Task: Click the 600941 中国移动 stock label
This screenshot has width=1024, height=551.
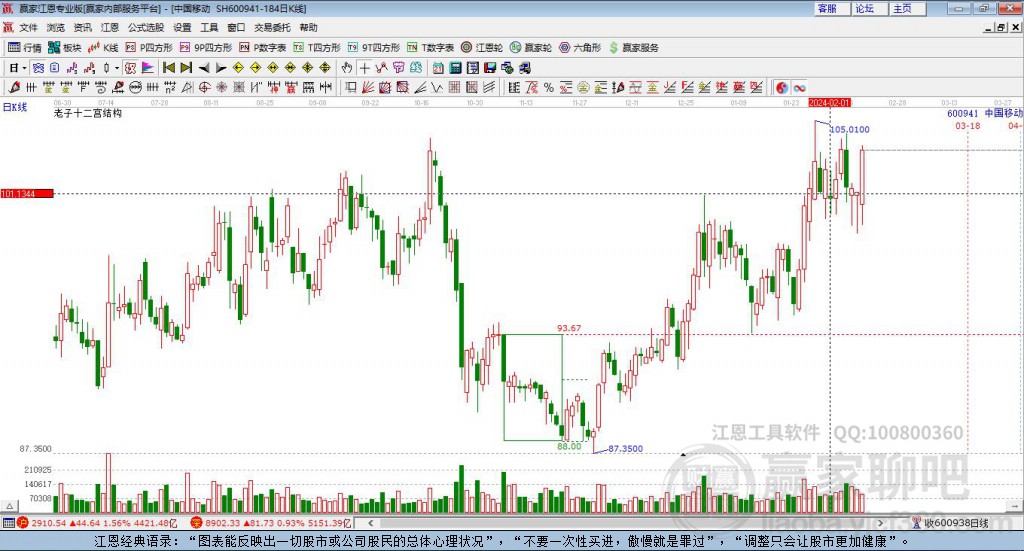Action: pos(985,113)
